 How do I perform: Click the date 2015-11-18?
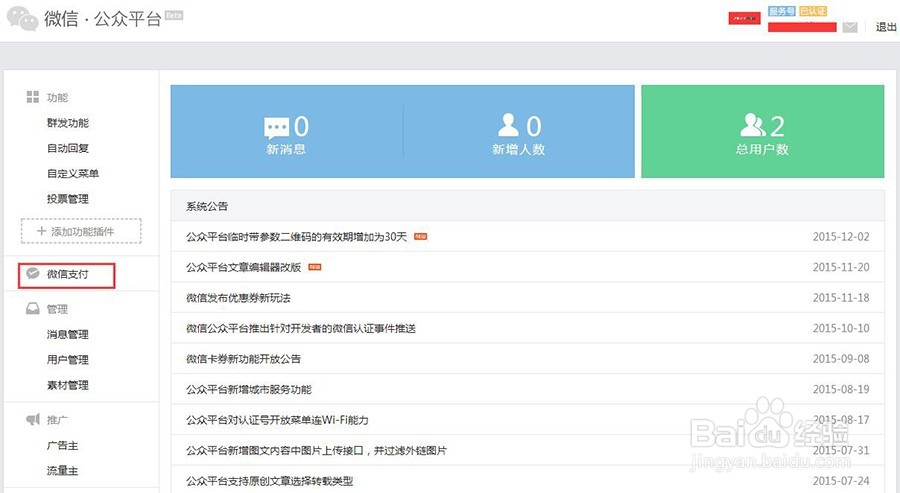coord(841,297)
